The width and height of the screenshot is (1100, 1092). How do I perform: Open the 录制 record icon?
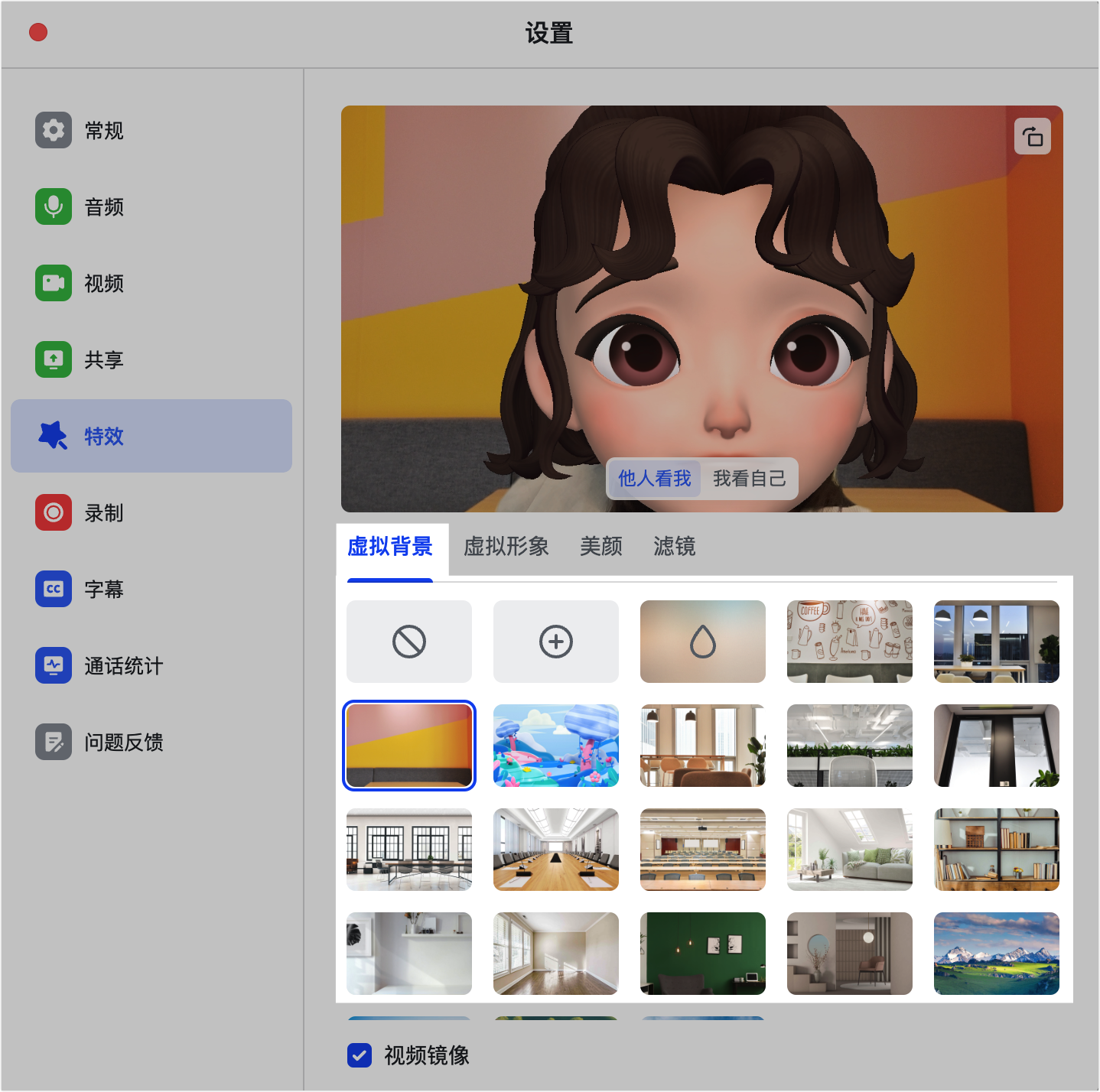pyautogui.click(x=54, y=512)
